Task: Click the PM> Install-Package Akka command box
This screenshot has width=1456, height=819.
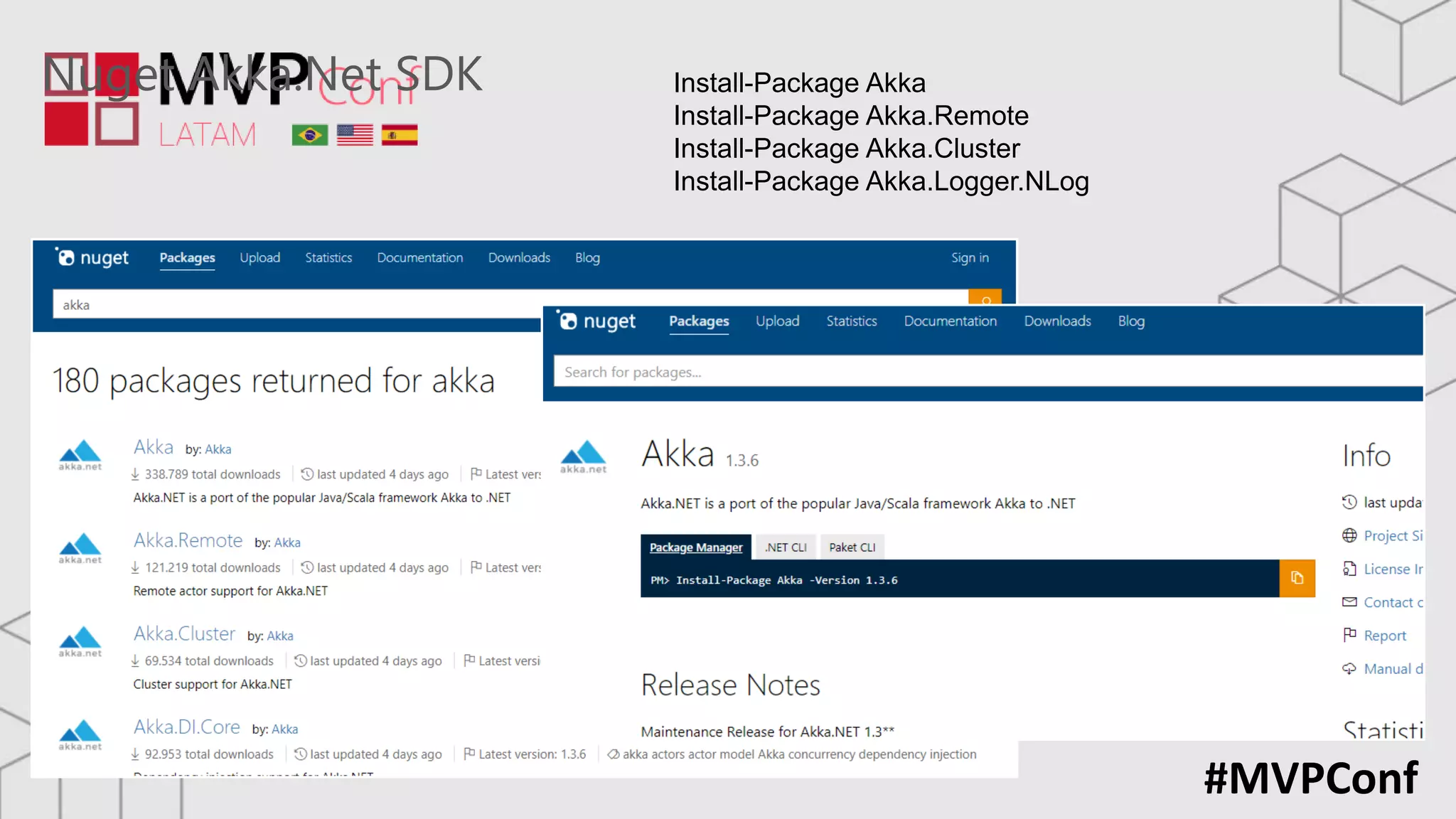Action: coord(960,579)
